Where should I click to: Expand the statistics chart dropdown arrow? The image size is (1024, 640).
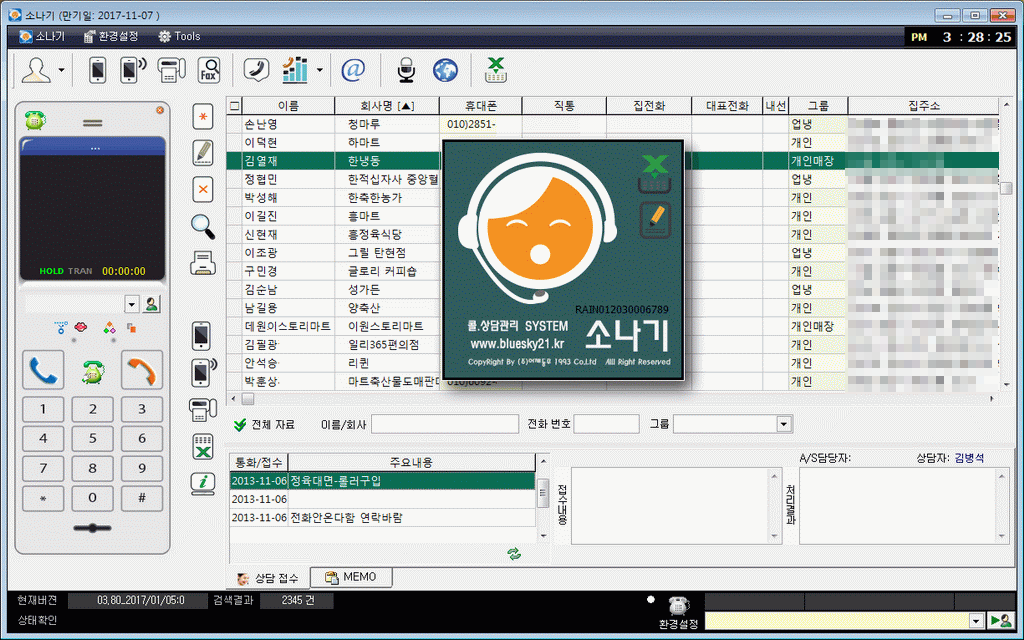[x=319, y=70]
